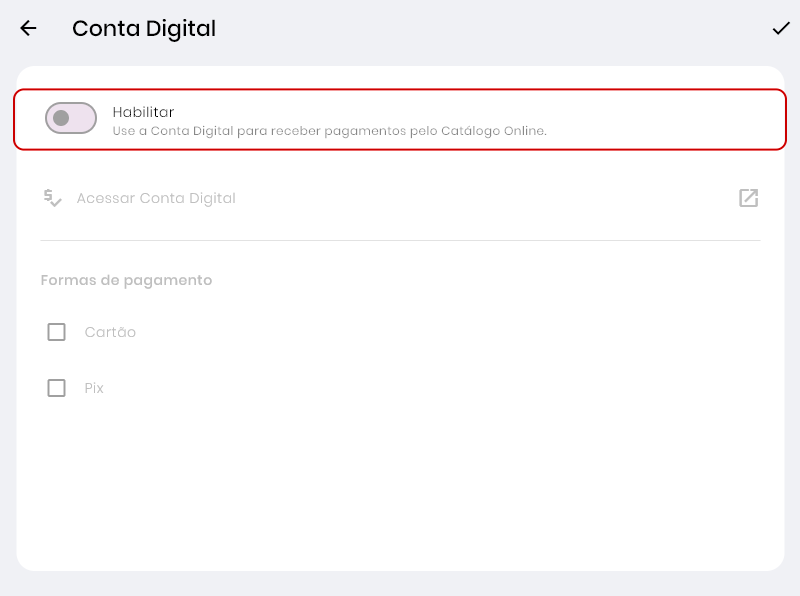Viewport: 800px width, 596px height.
Task: Enable the Habilitar switch
Action: (71, 118)
